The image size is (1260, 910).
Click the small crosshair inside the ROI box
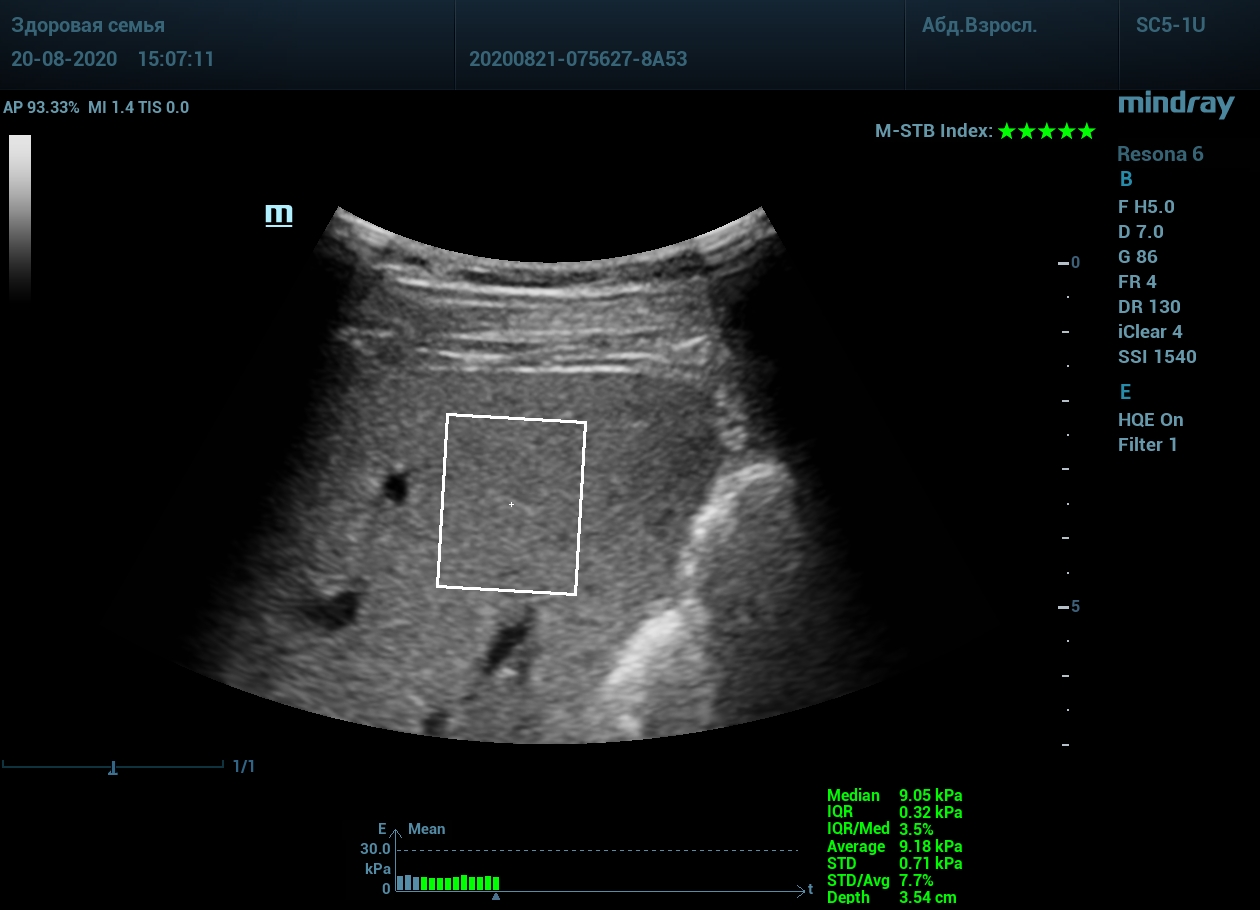click(x=511, y=505)
